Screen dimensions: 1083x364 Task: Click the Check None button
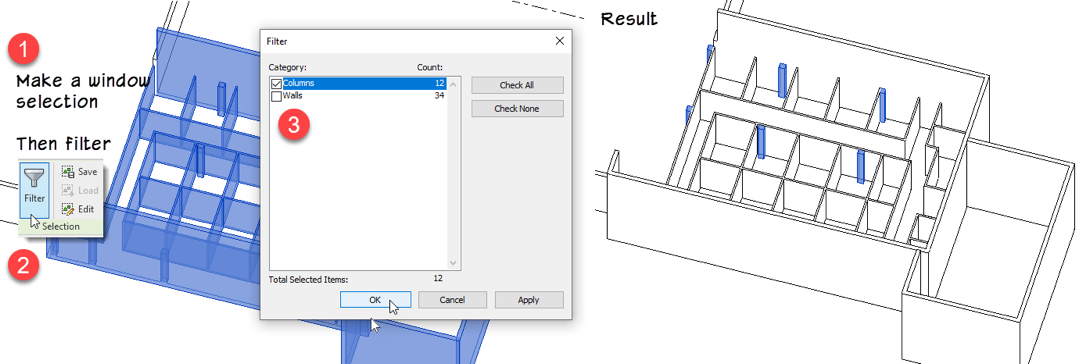tap(517, 108)
